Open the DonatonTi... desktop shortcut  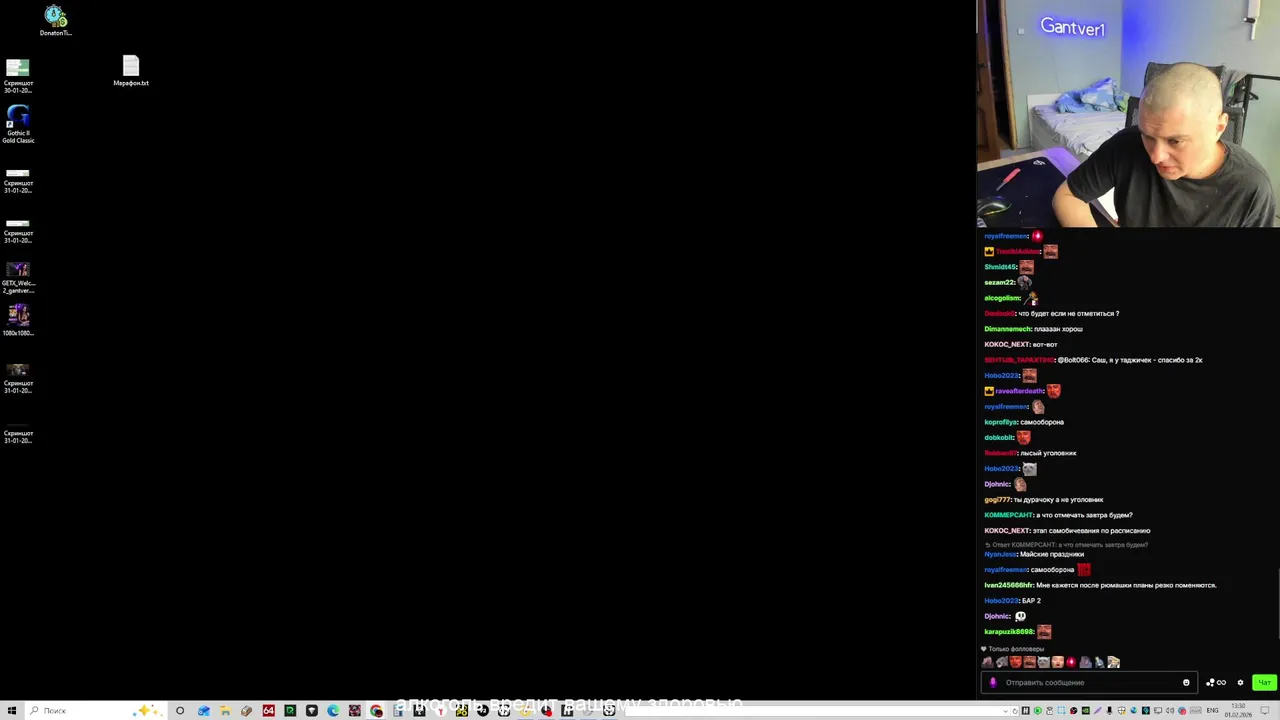coord(55,20)
